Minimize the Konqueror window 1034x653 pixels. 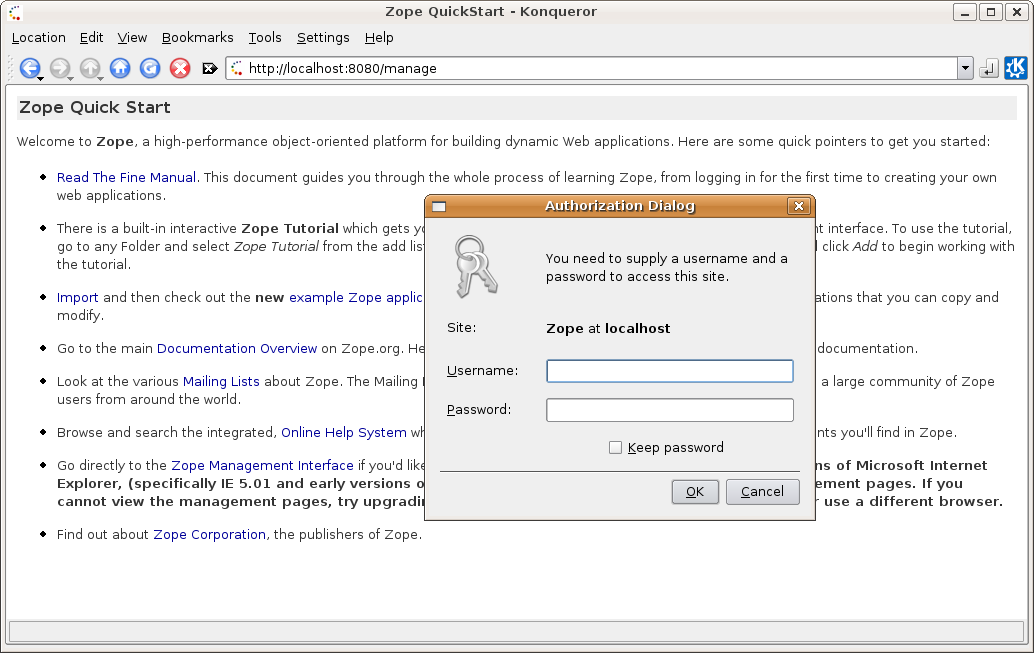[x=965, y=12]
